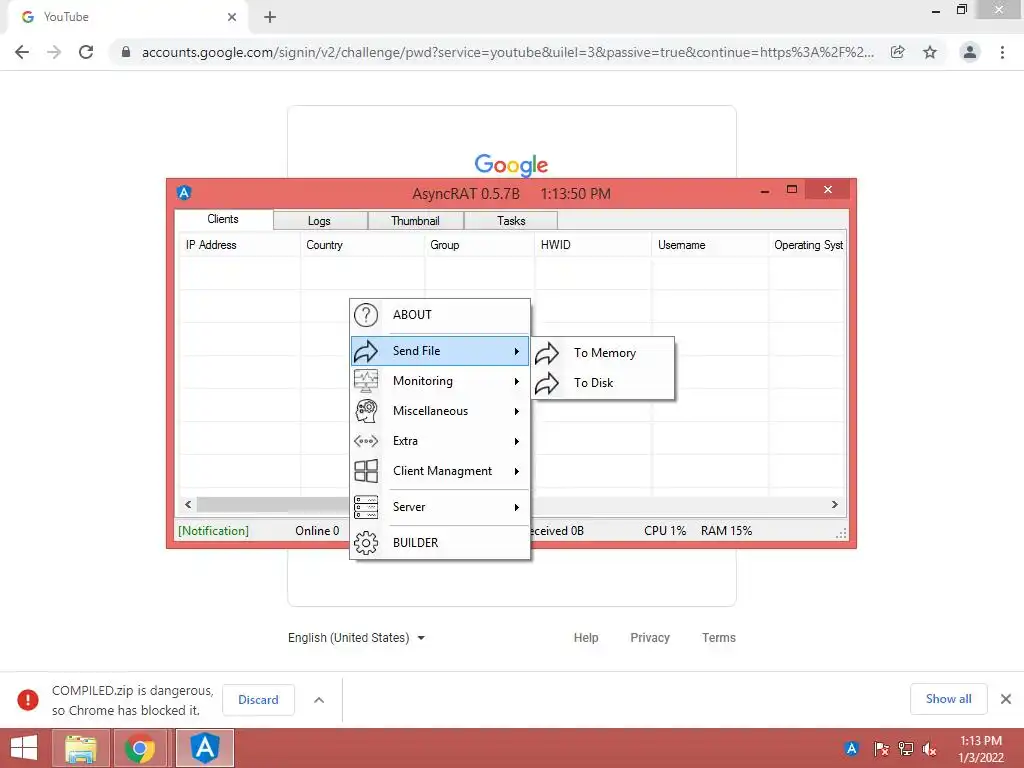
Task: Expand Send File submenu arrow
Action: point(517,351)
